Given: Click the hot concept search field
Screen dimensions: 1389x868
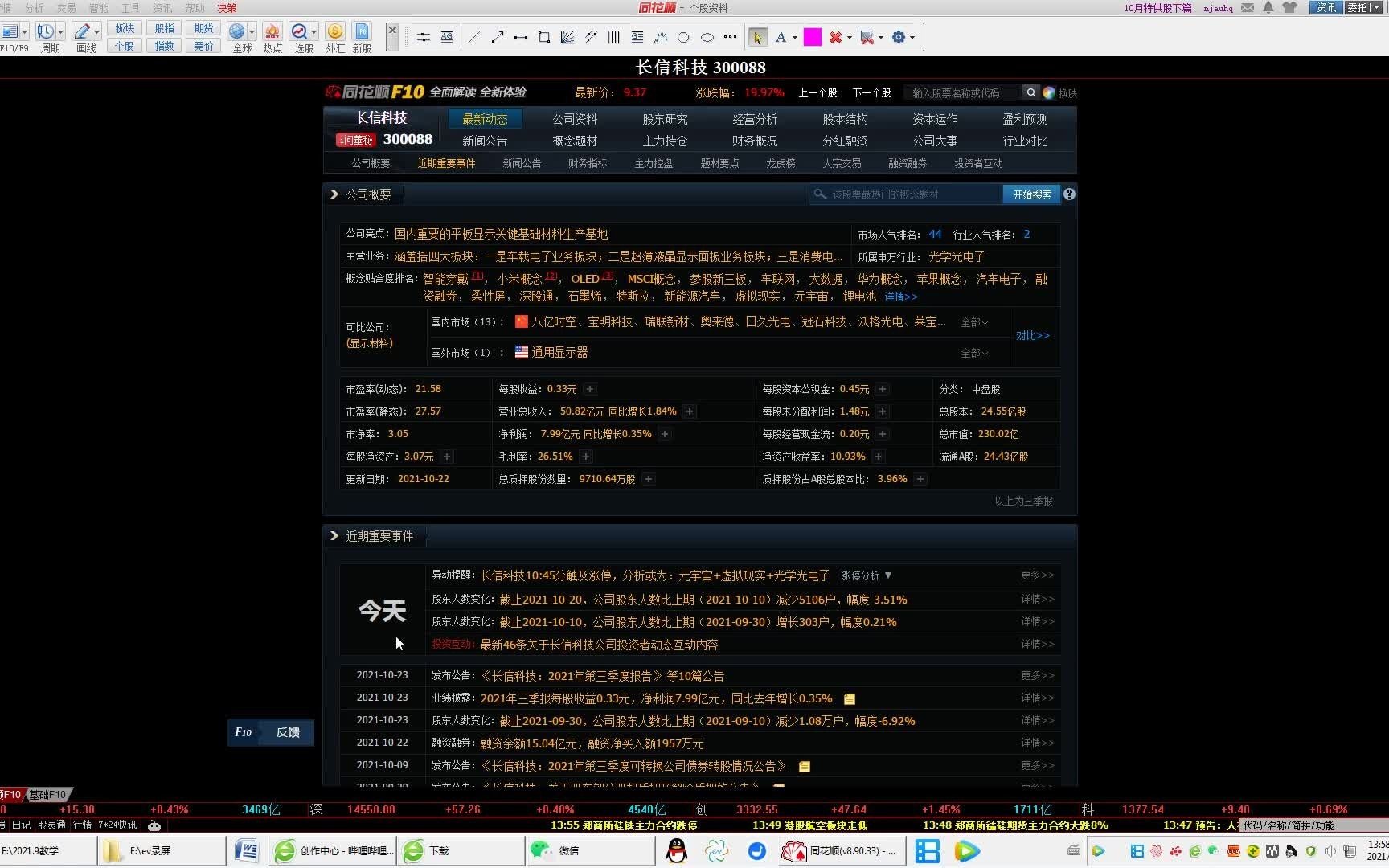Looking at the screenshot, I should click(905, 194).
